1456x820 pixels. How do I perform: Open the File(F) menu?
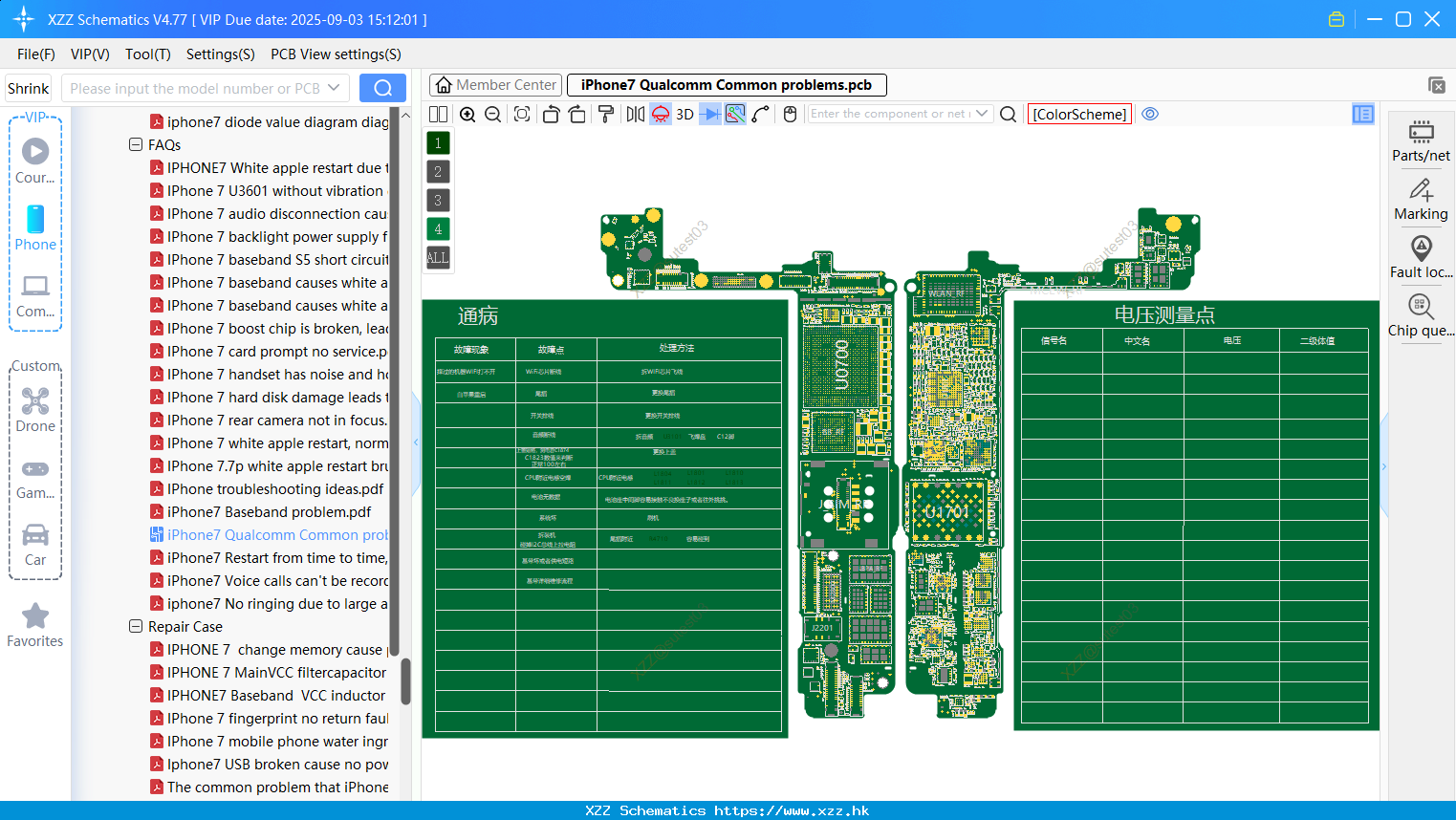(36, 54)
